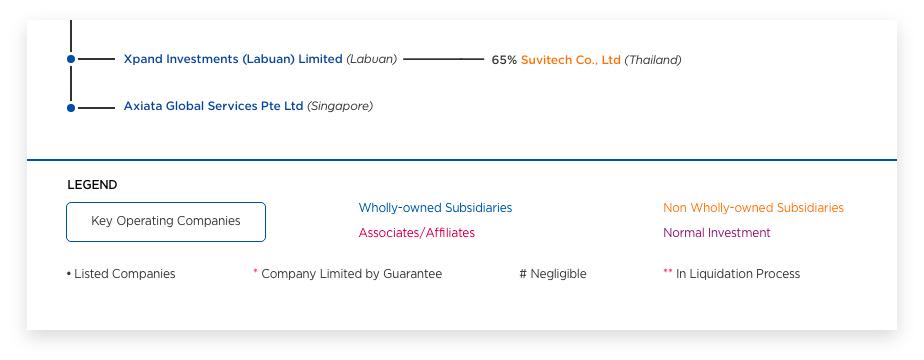This screenshot has height=360, width=924.
Task: Click the # Negligible legend item
Action: coord(553,274)
